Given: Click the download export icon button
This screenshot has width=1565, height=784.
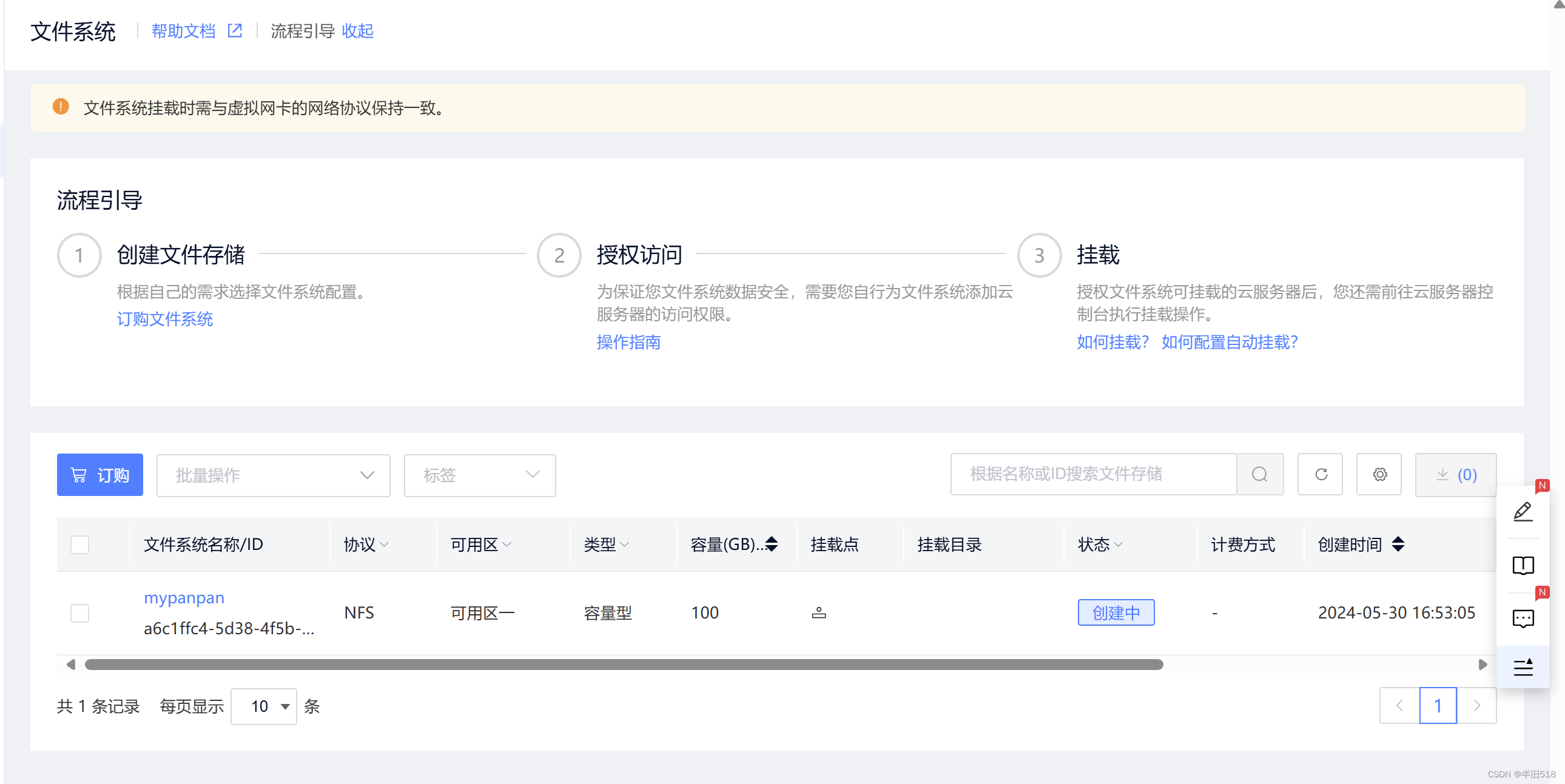Looking at the screenshot, I should click(1455, 474).
